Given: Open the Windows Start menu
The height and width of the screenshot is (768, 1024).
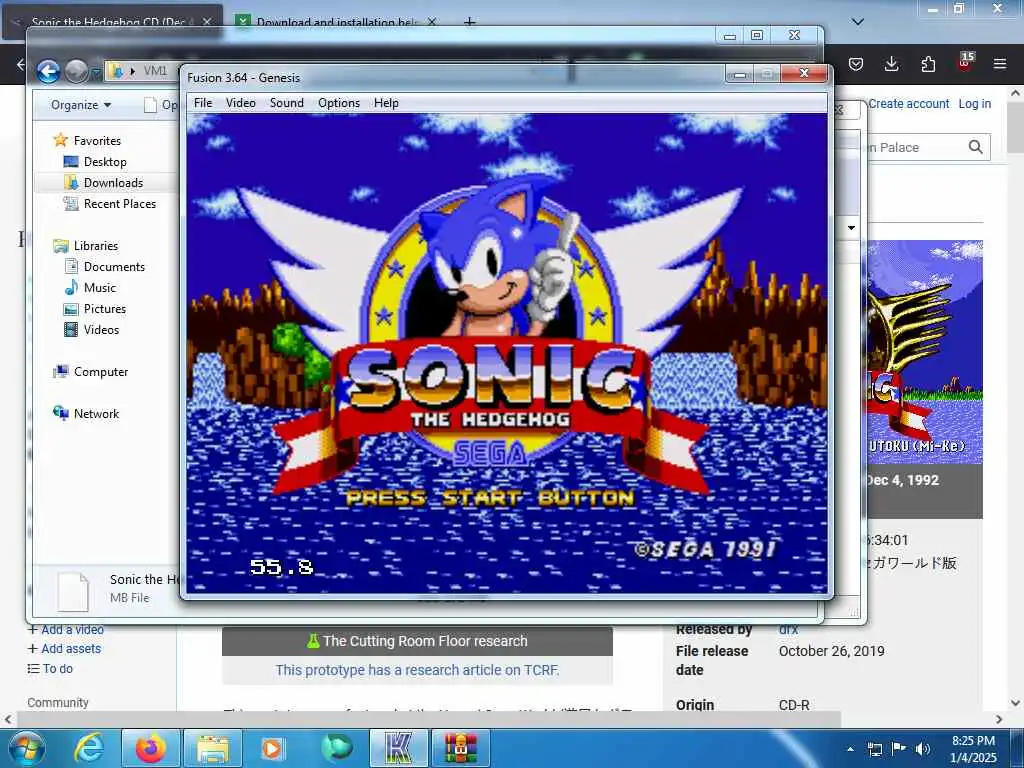Looking at the screenshot, I should (27, 748).
